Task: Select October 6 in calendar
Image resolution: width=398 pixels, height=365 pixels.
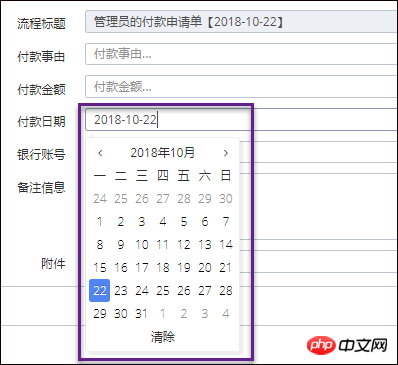Action: tap(205, 222)
